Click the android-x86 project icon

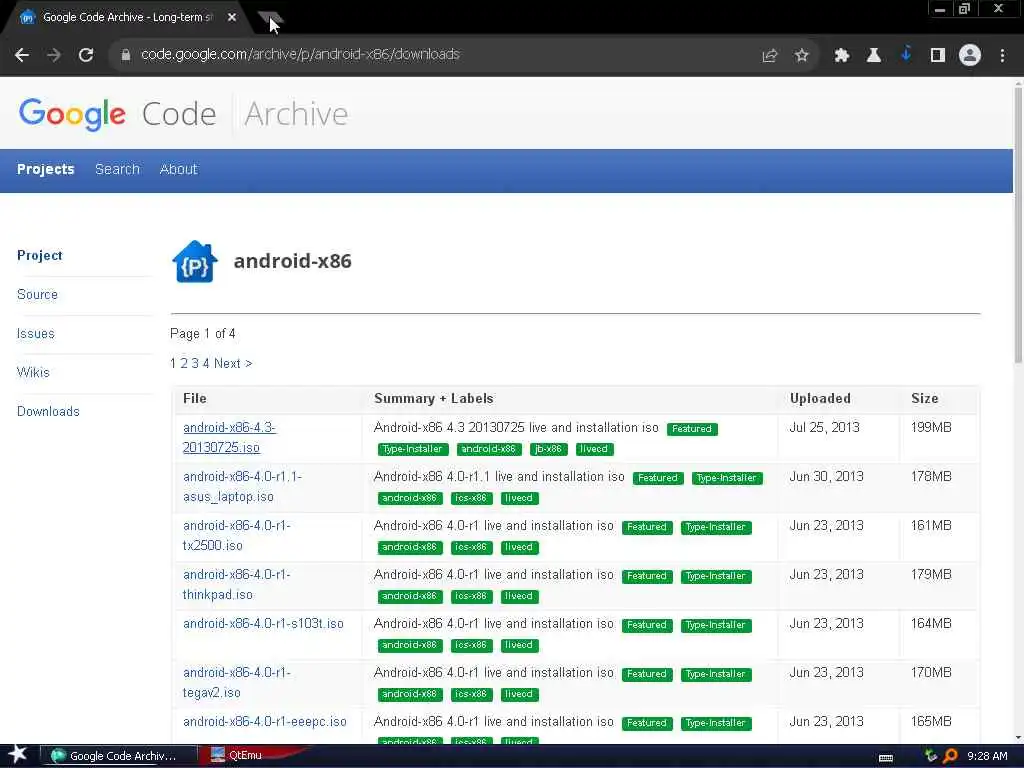tap(195, 262)
